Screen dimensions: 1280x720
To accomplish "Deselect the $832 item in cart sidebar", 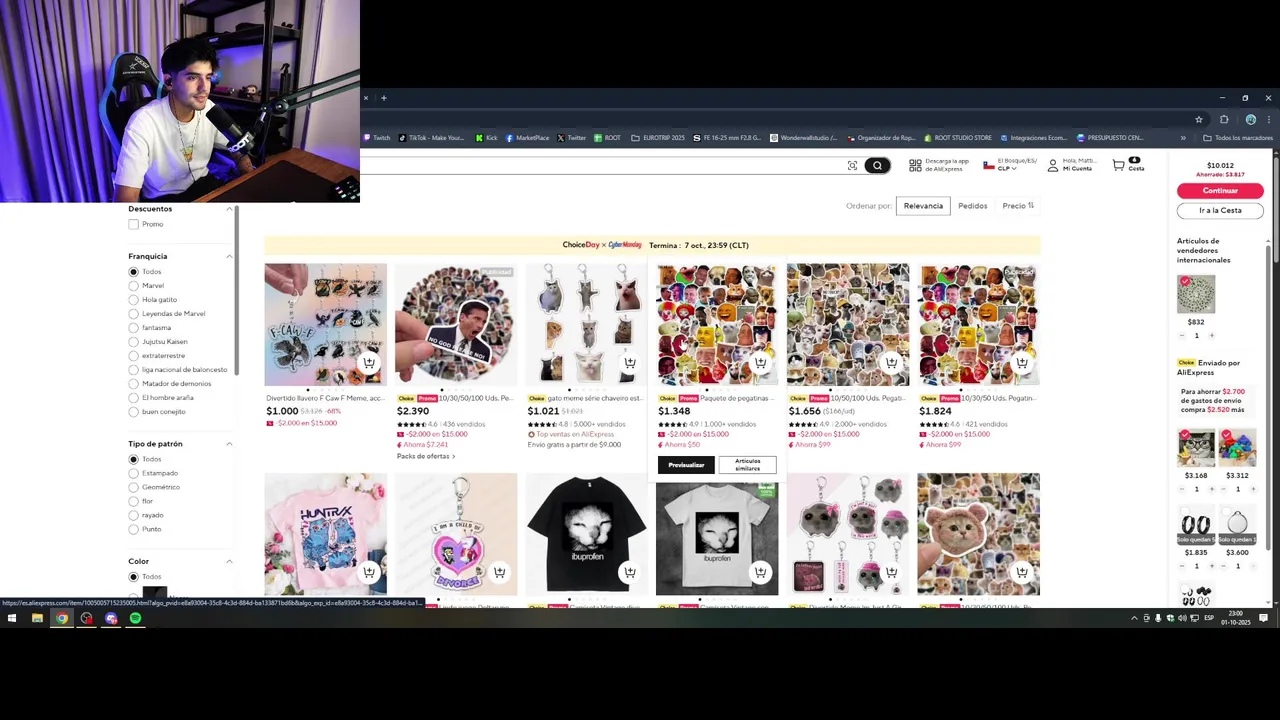I will 1185,282.
